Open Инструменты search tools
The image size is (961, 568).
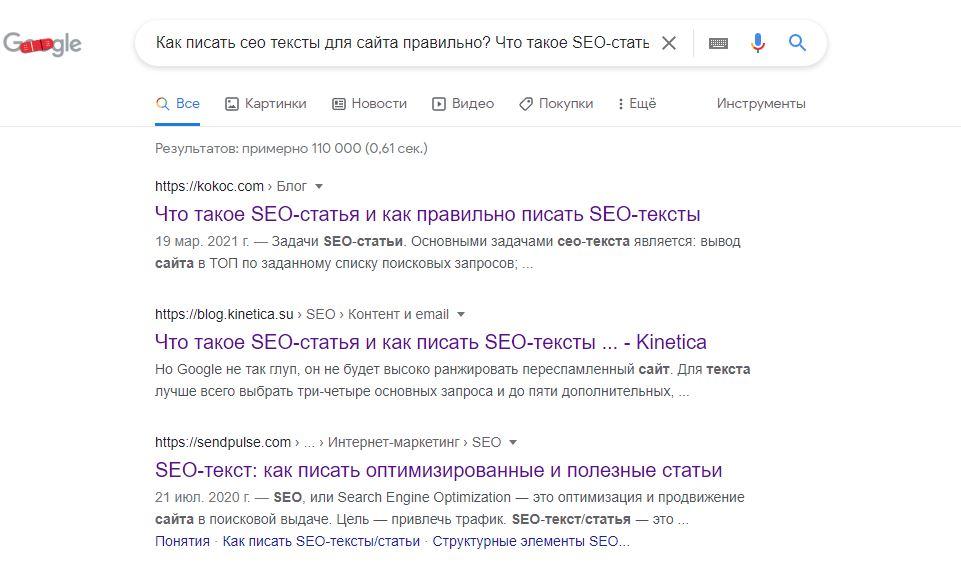761,104
